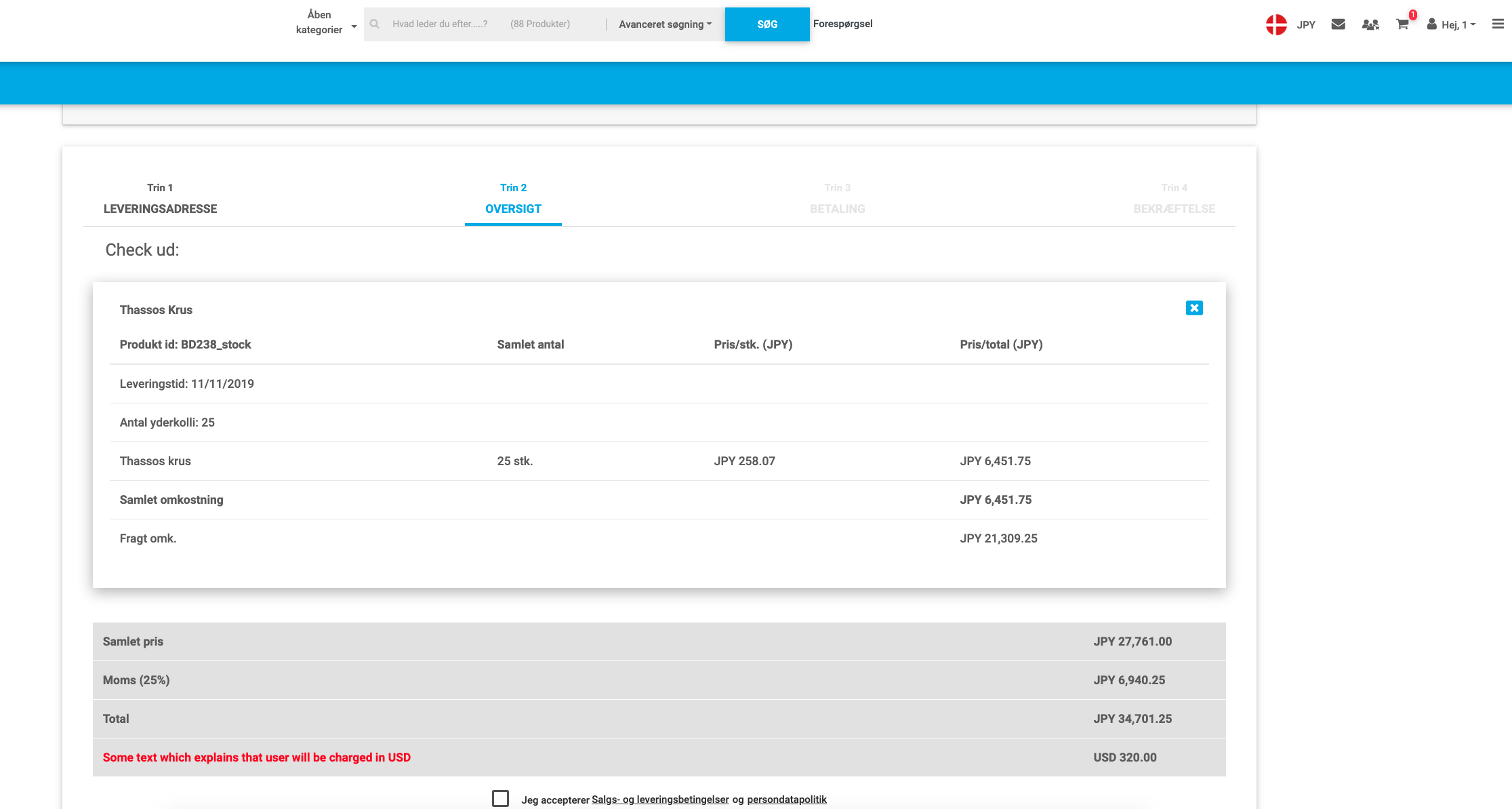
Task: Click the Fragt omk. label
Action: pyautogui.click(x=148, y=538)
